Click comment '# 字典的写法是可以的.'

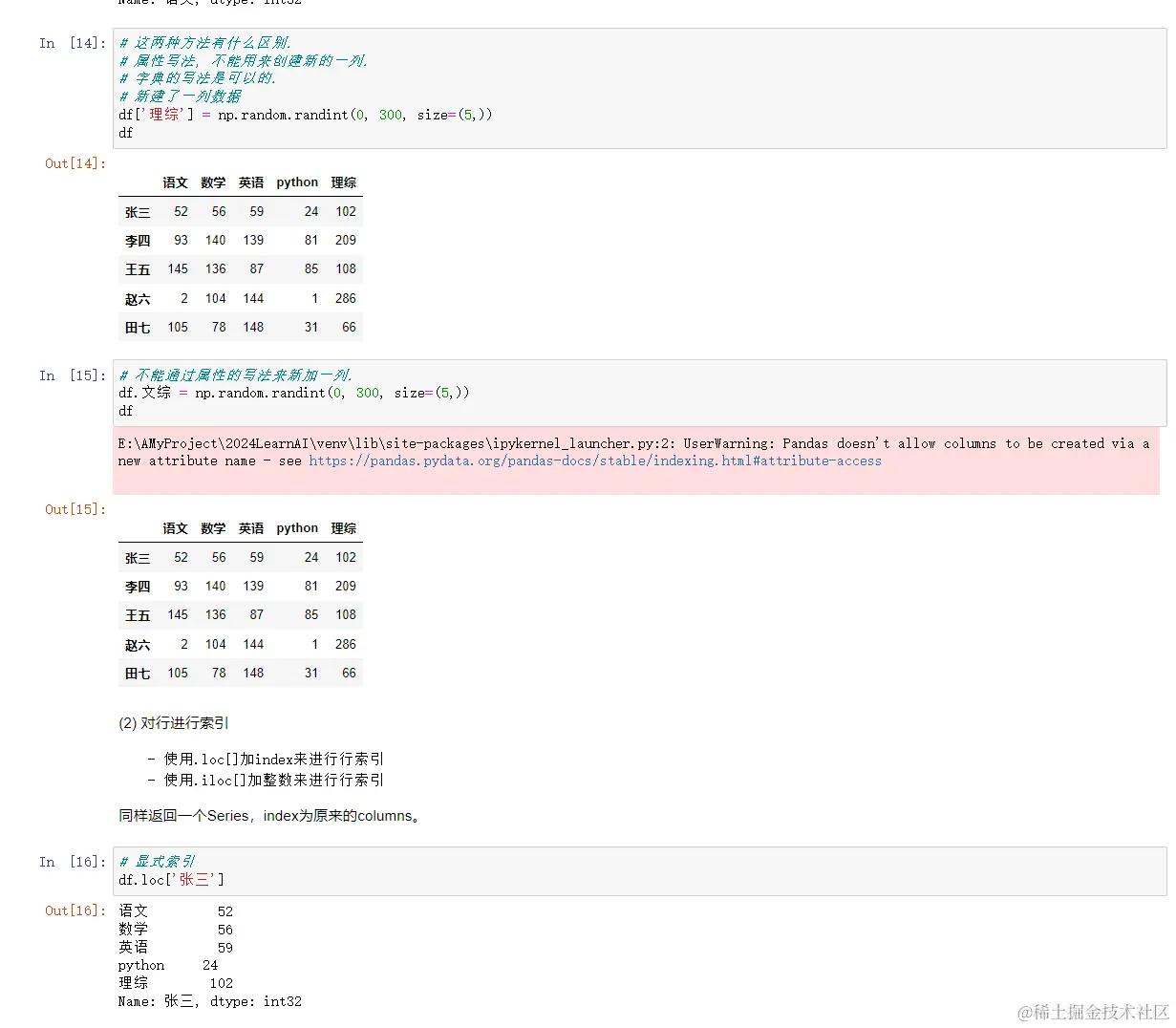(x=197, y=78)
